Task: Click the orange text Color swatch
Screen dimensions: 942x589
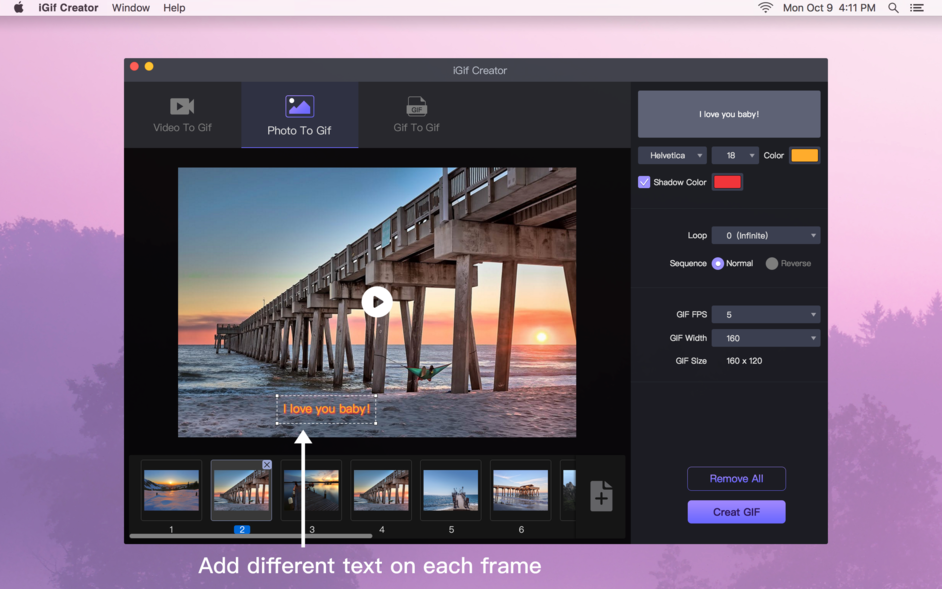Action: coord(806,155)
